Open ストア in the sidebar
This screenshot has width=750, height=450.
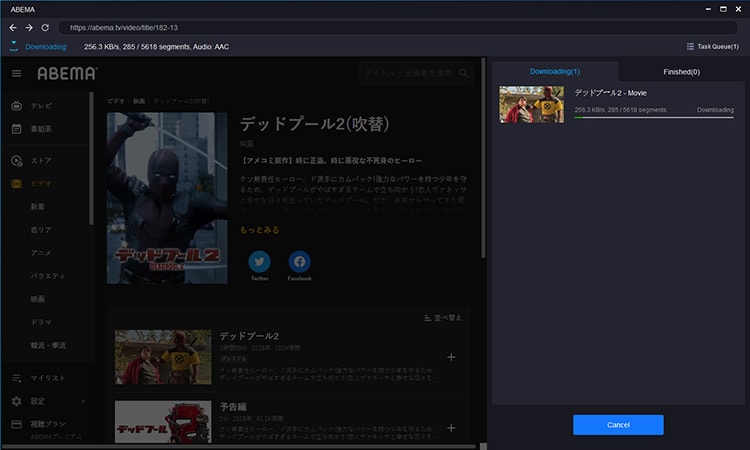[x=41, y=161]
